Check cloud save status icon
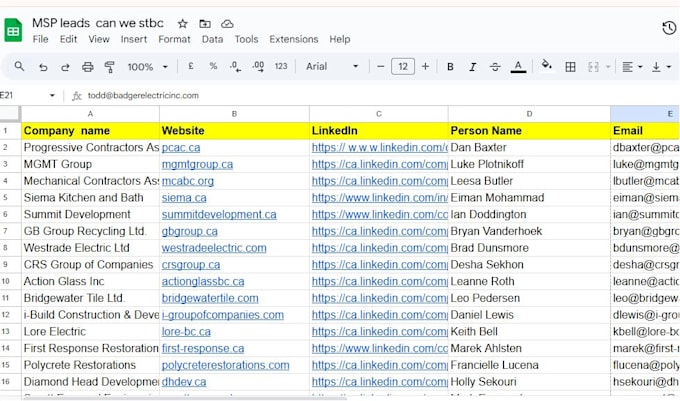Screen dimensions: 680x401 [227, 23]
